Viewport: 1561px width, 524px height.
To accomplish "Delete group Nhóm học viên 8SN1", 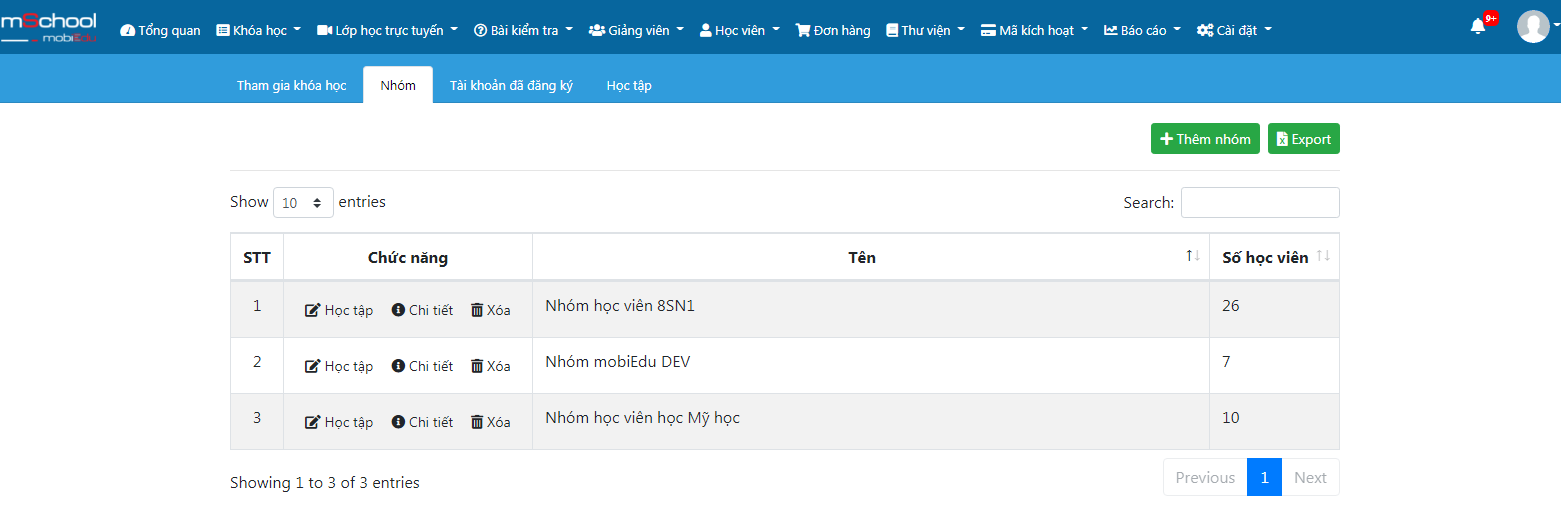I will [490, 310].
